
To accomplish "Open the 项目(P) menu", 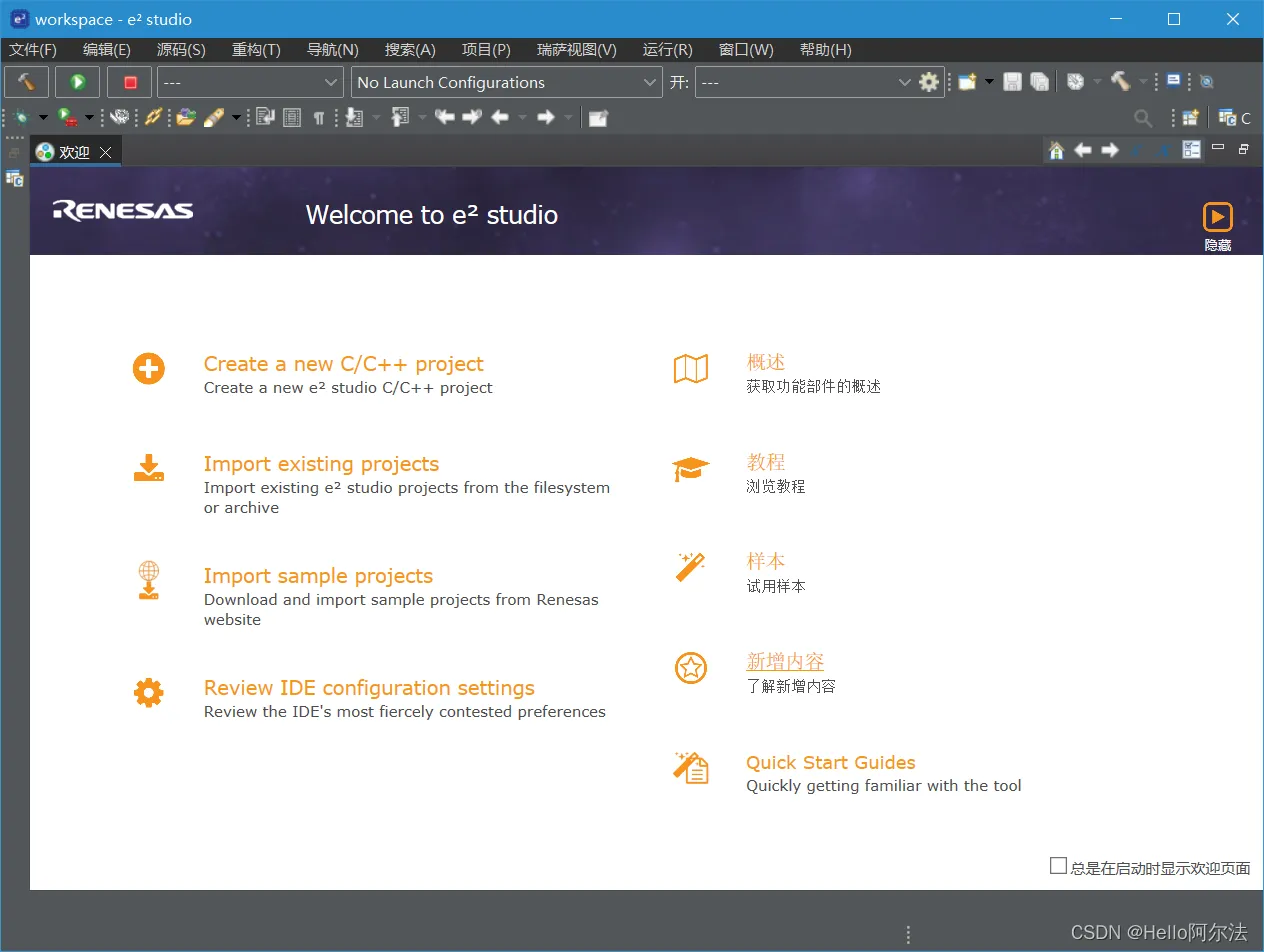I will [486, 50].
